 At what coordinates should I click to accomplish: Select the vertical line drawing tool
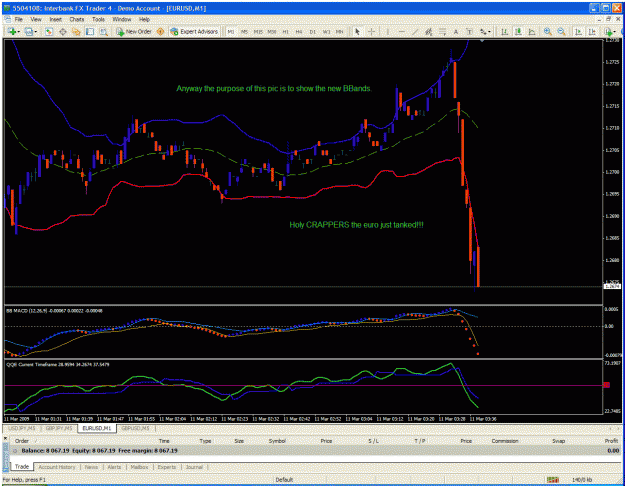pos(387,31)
